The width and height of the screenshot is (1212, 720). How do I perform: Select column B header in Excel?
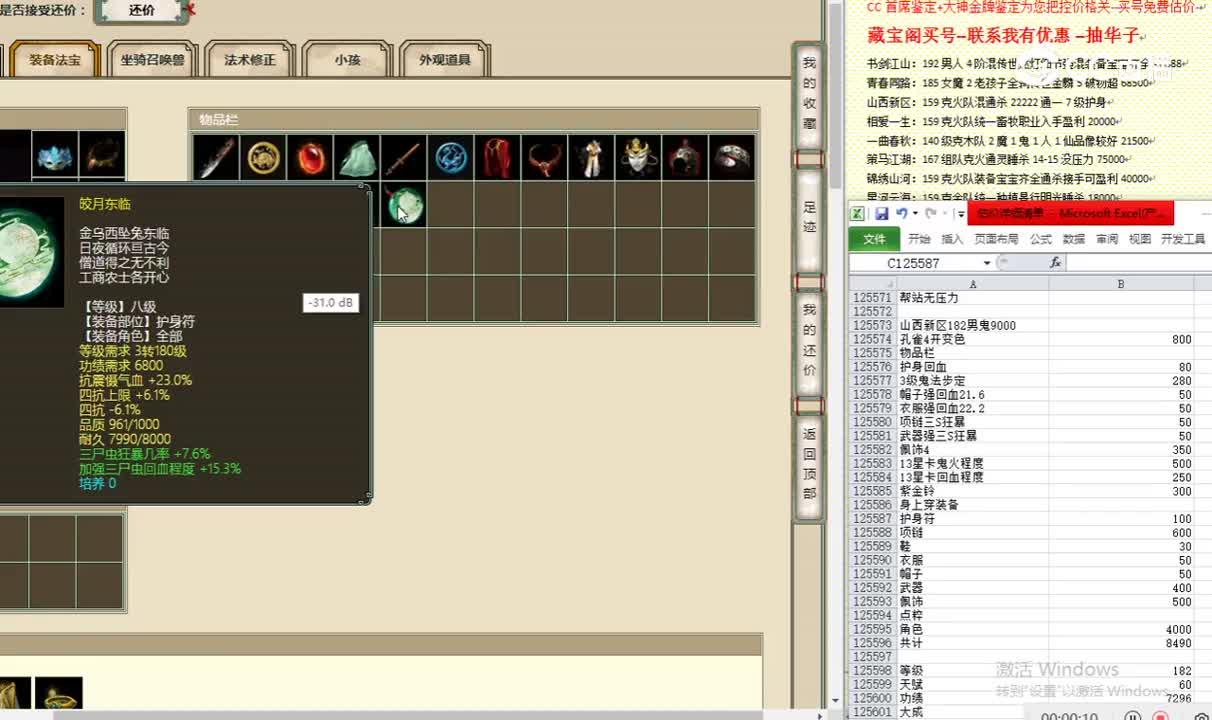pyautogui.click(x=1121, y=284)
